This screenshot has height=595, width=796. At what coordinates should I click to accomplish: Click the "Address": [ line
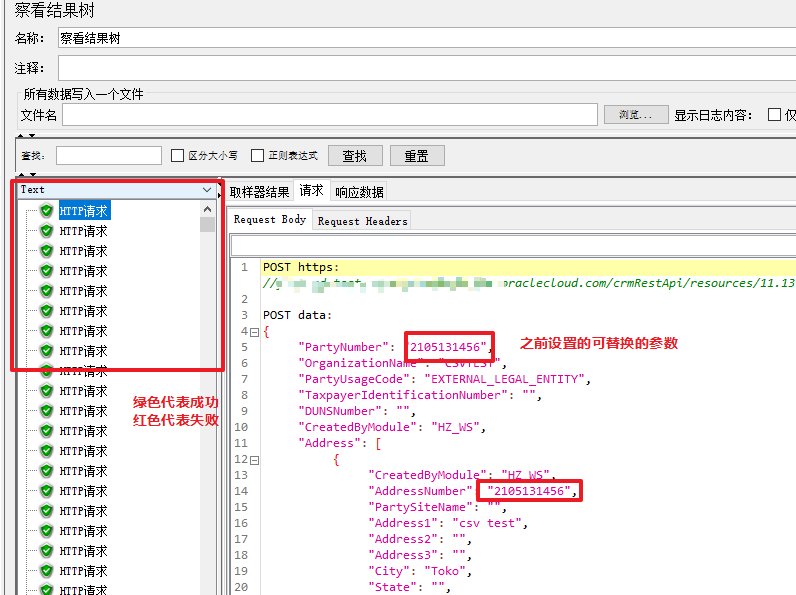340,443
